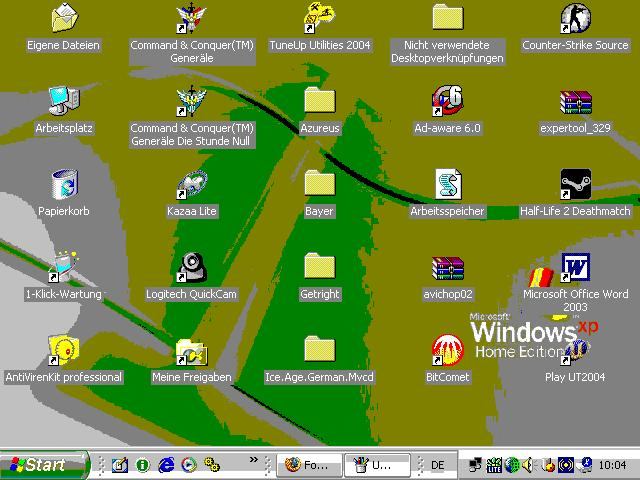This screenshot has height=480, width=640.
Task: Select Counter-Strike Source shortcut icon
Action: [575, 18]
